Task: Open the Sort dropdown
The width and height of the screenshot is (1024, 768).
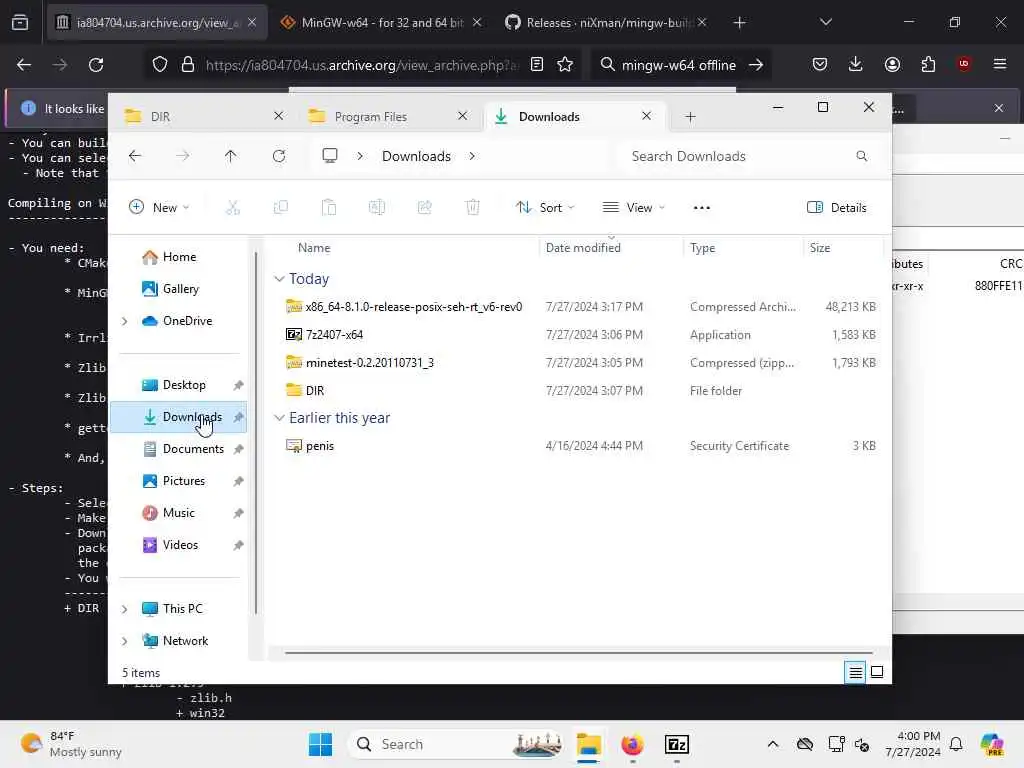Action: 545,208
